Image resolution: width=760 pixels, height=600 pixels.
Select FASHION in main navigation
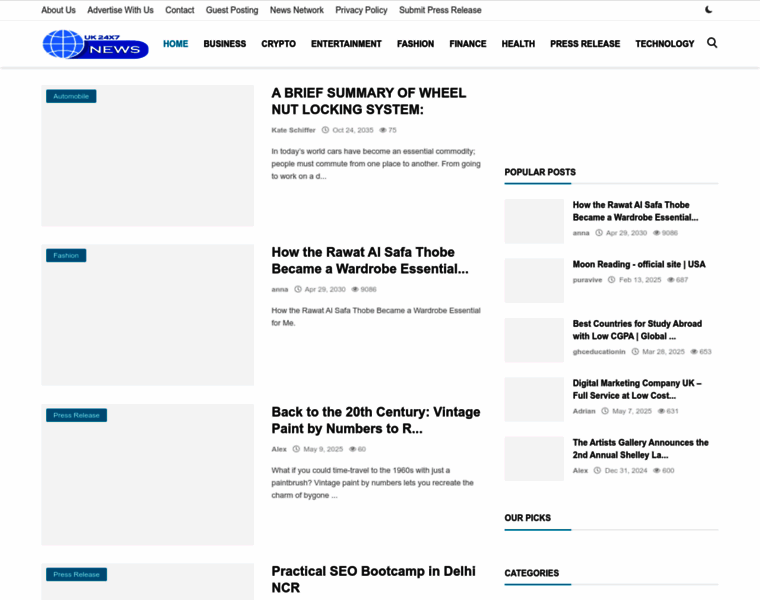[x=415, y=44]
